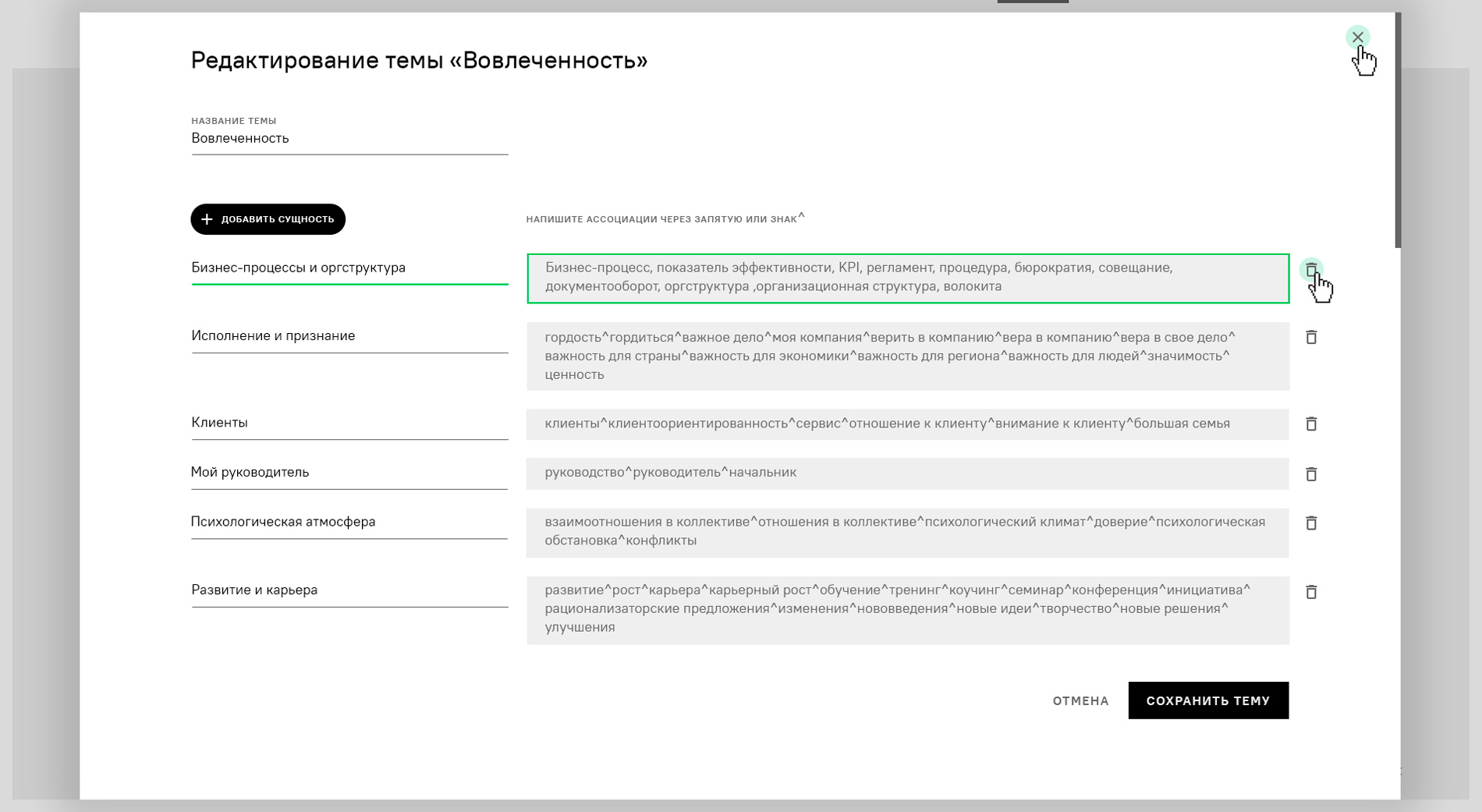Click the Добавить сущность button
The image size is (1482, 812).
(268, 219)
